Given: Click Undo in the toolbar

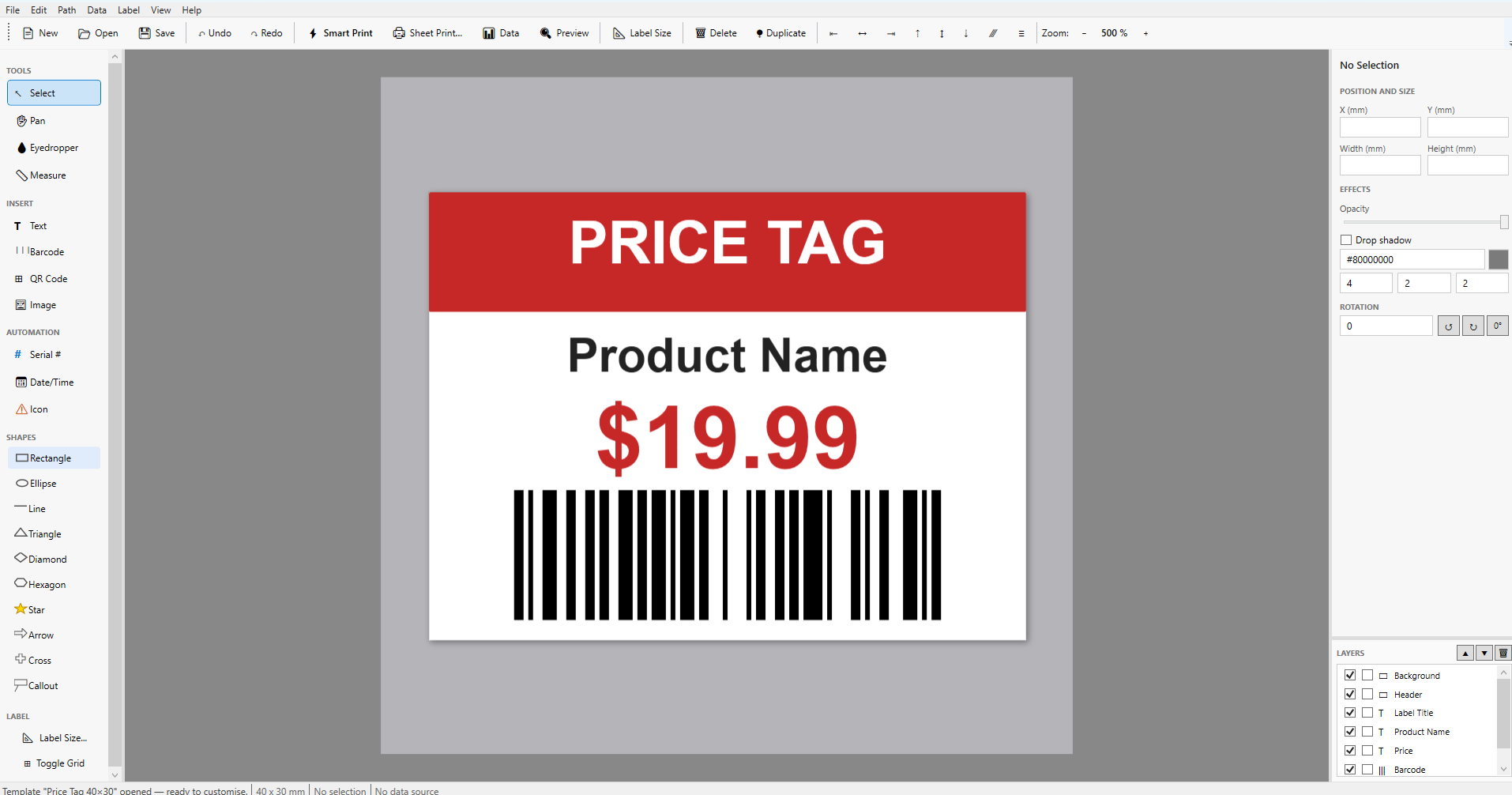Looking at the screenshot, I should (215, 33).
